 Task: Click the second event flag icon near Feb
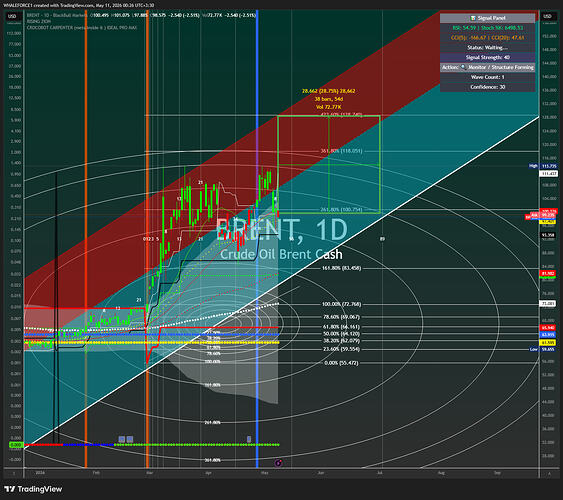(x=130, y=439)
